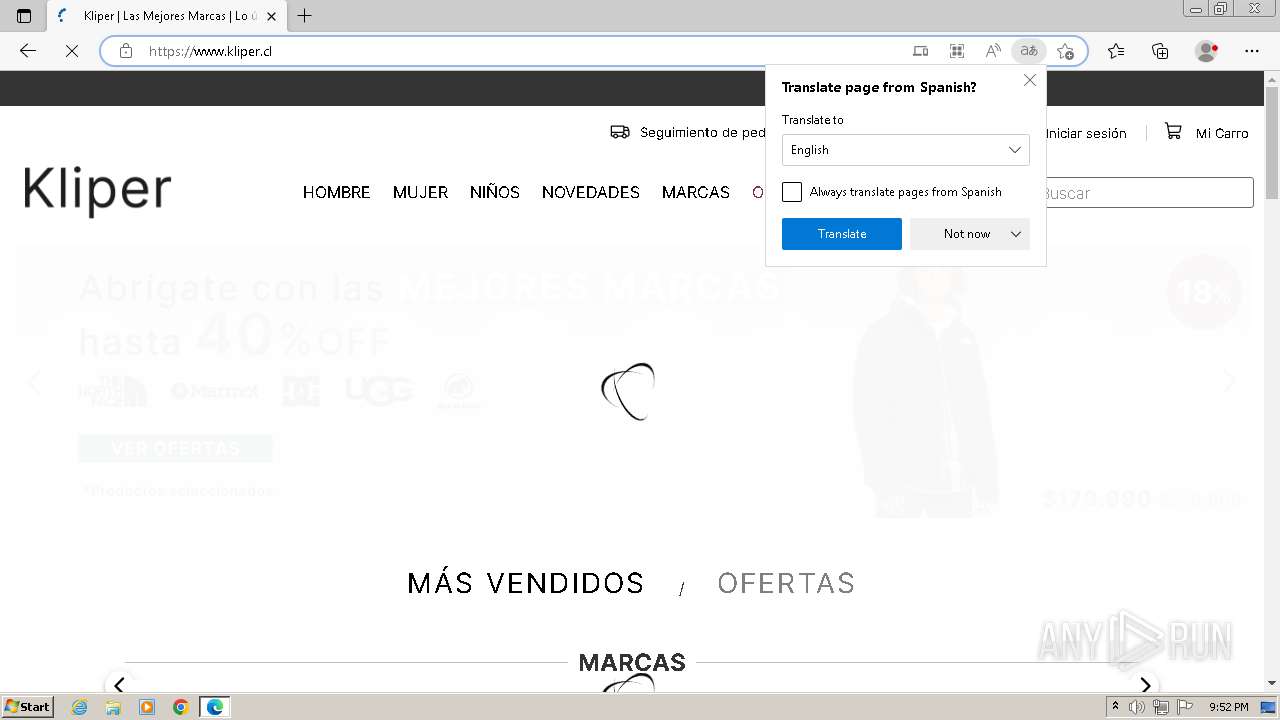Open Edge settings and more menu

(x=1252, y=51)
